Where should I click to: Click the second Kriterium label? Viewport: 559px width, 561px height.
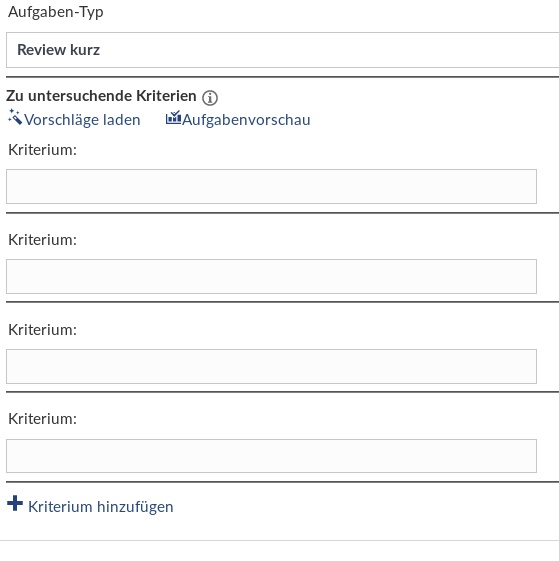(x=43, y=240)
